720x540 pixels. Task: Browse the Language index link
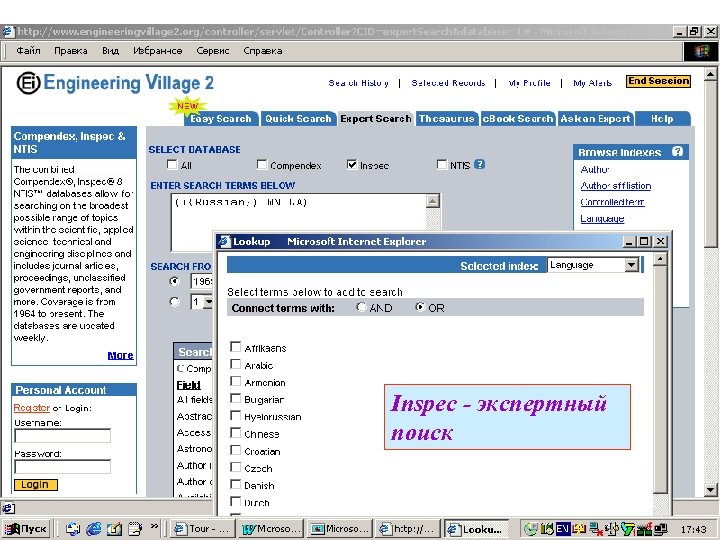click(602, 219)
